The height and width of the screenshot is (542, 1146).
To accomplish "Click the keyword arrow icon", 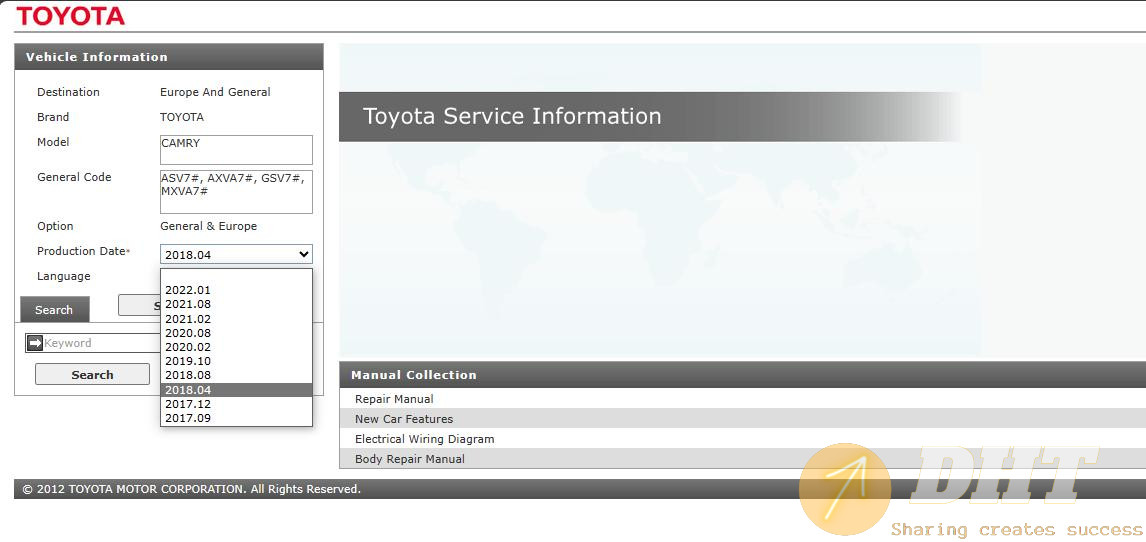I will [x=34, y=343].
